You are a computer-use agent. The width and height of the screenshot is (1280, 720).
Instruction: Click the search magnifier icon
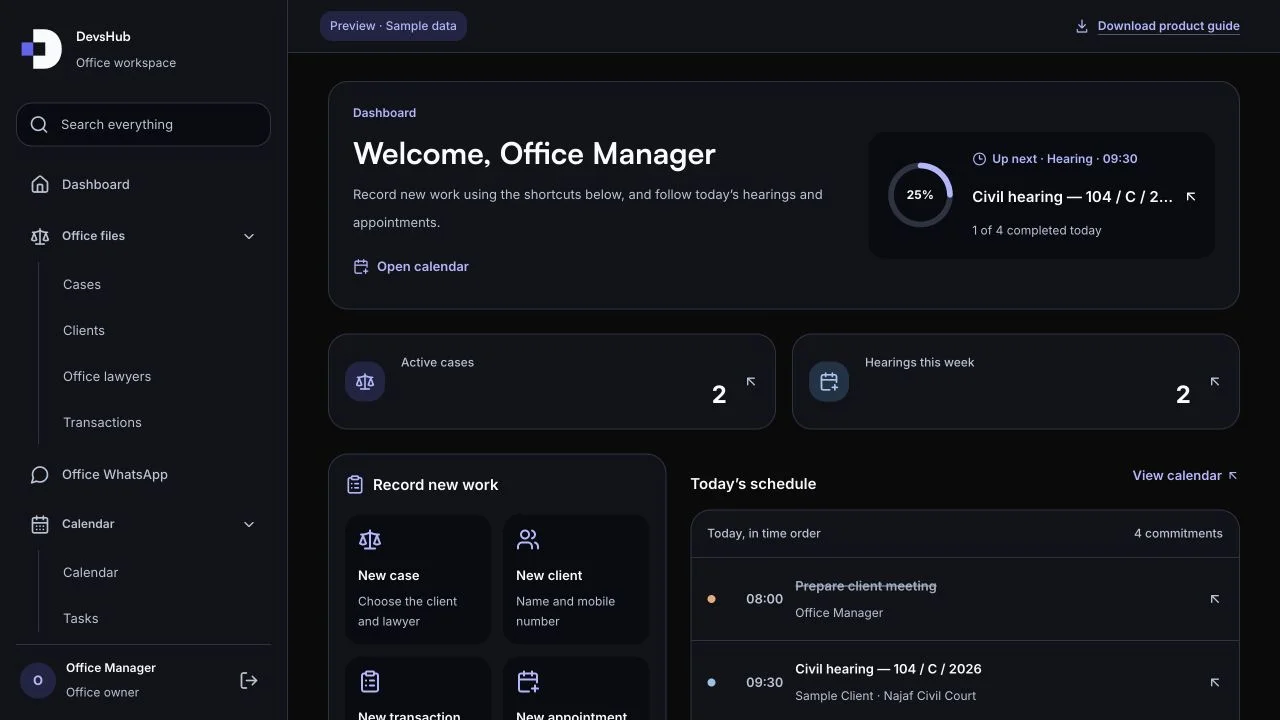pos(39,125)
